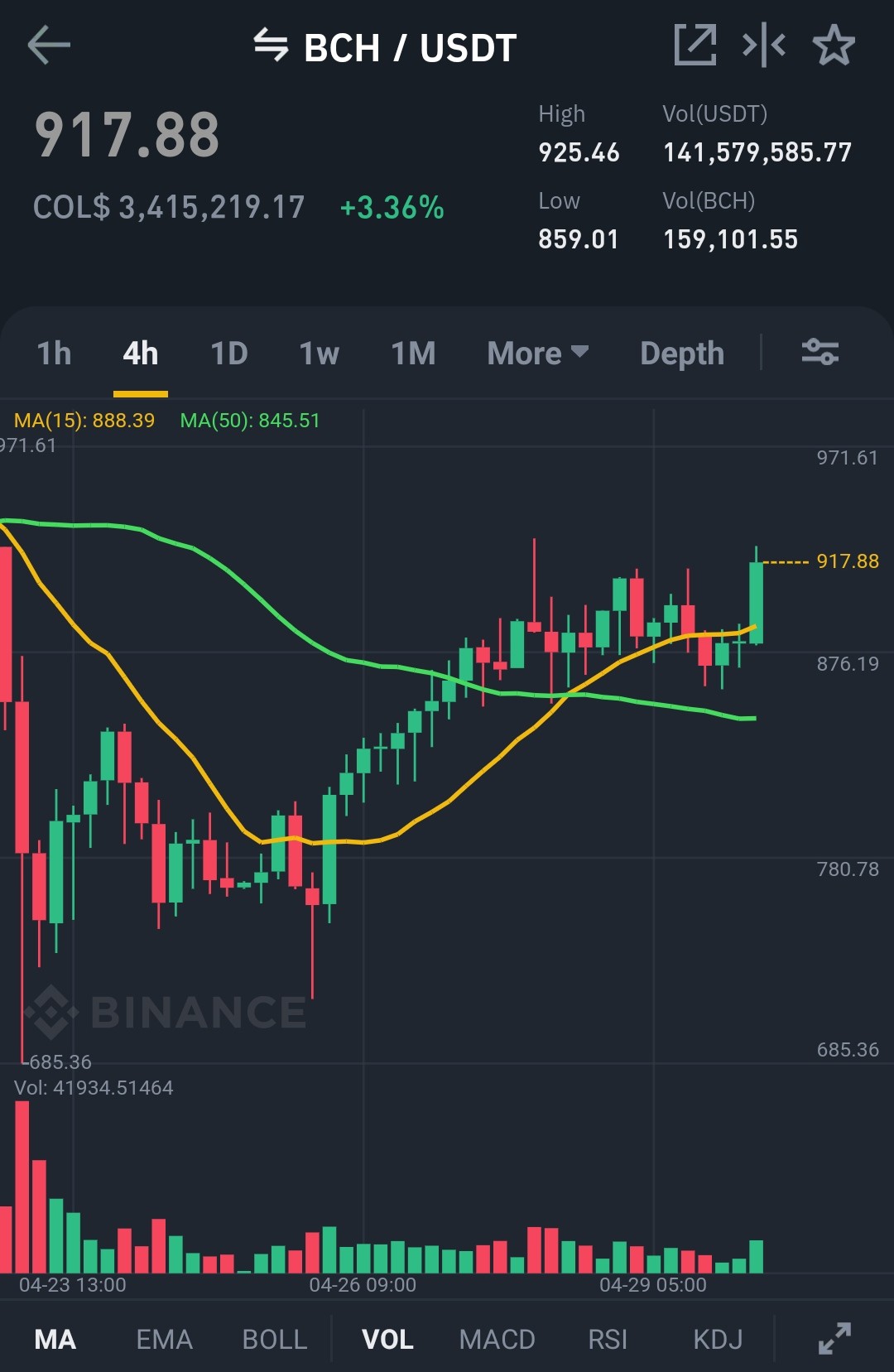This screenshot has height=1372, width=894.
Task: Add BCH/USDT to favorites star
Action: [834, 45]
